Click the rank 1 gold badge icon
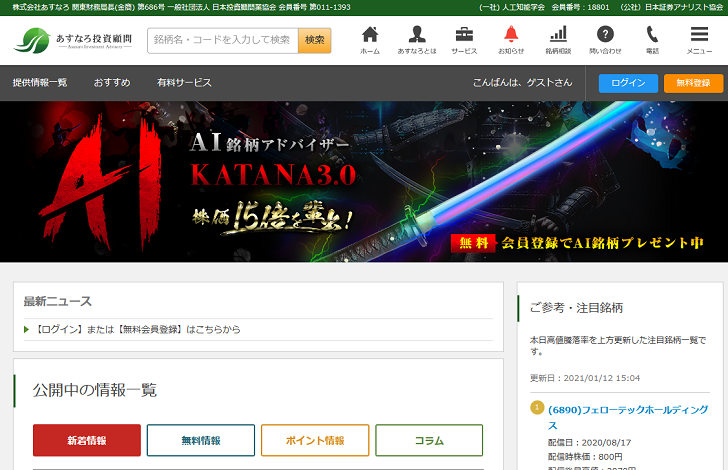This screenshot has width=728, height=470. (x=537, y=407)
